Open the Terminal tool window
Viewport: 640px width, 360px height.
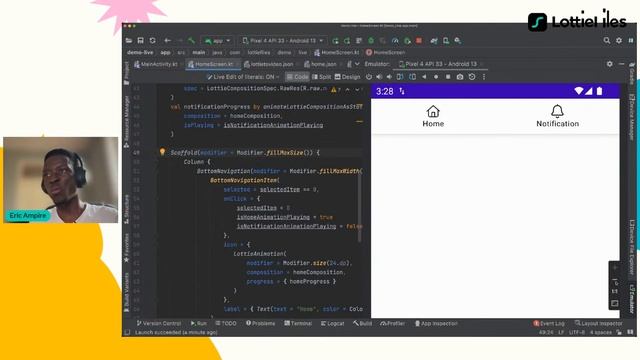click(298, 323)
